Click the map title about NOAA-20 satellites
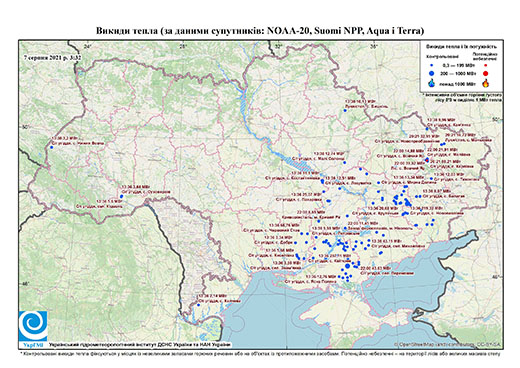The image size is (520, 368). coord(260,31)
